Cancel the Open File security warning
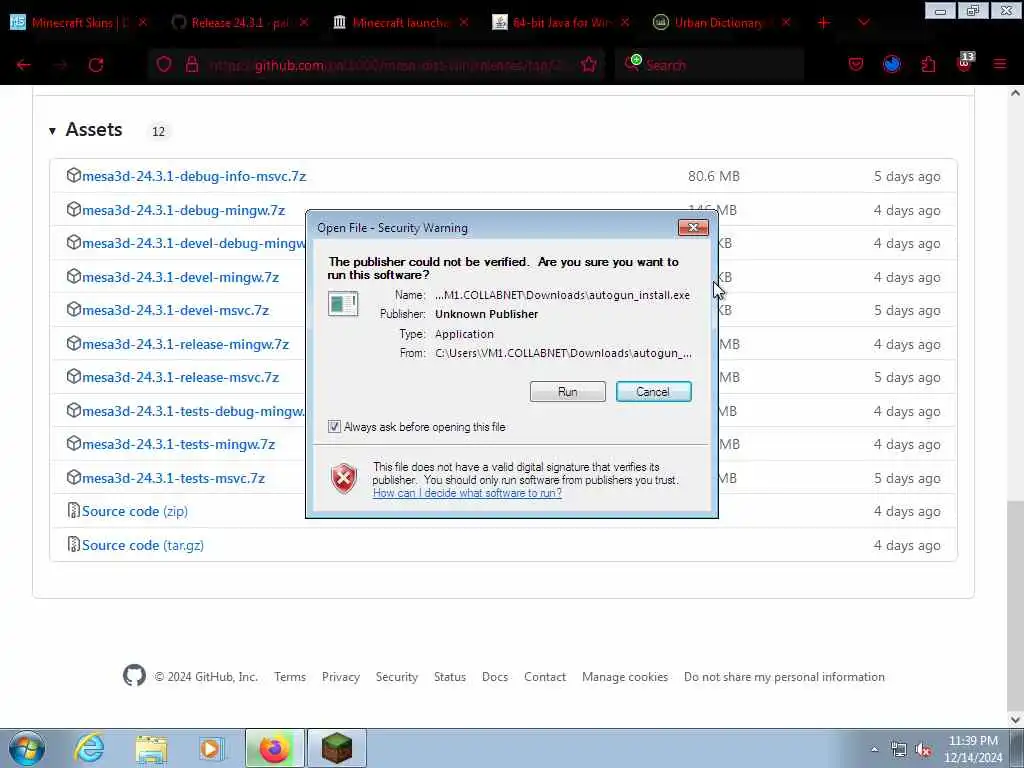This screenshot has height=768, width=1024. [x=653, y=392]
